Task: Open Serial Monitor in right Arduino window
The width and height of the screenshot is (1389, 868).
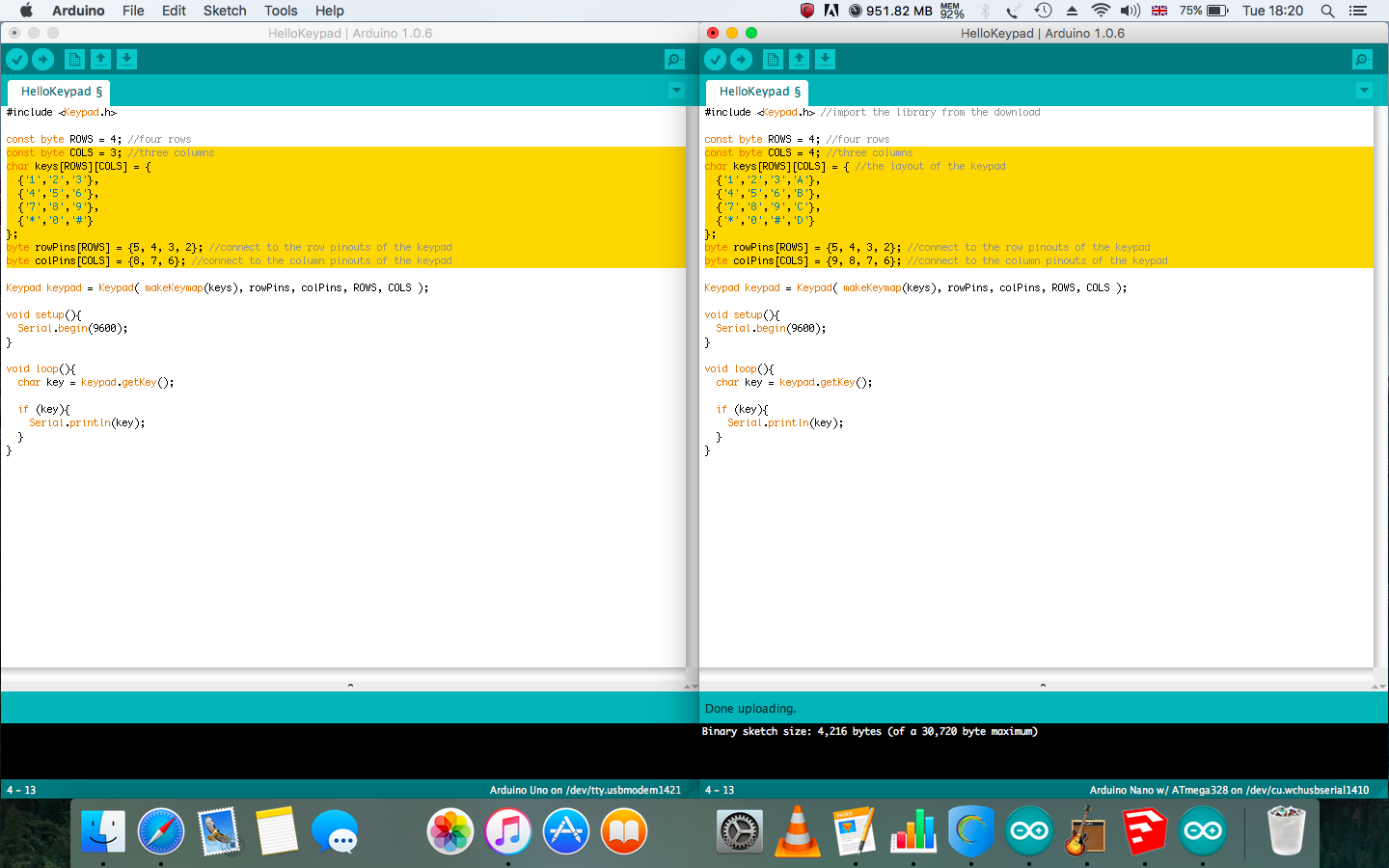Action: tap(1362, 60)
